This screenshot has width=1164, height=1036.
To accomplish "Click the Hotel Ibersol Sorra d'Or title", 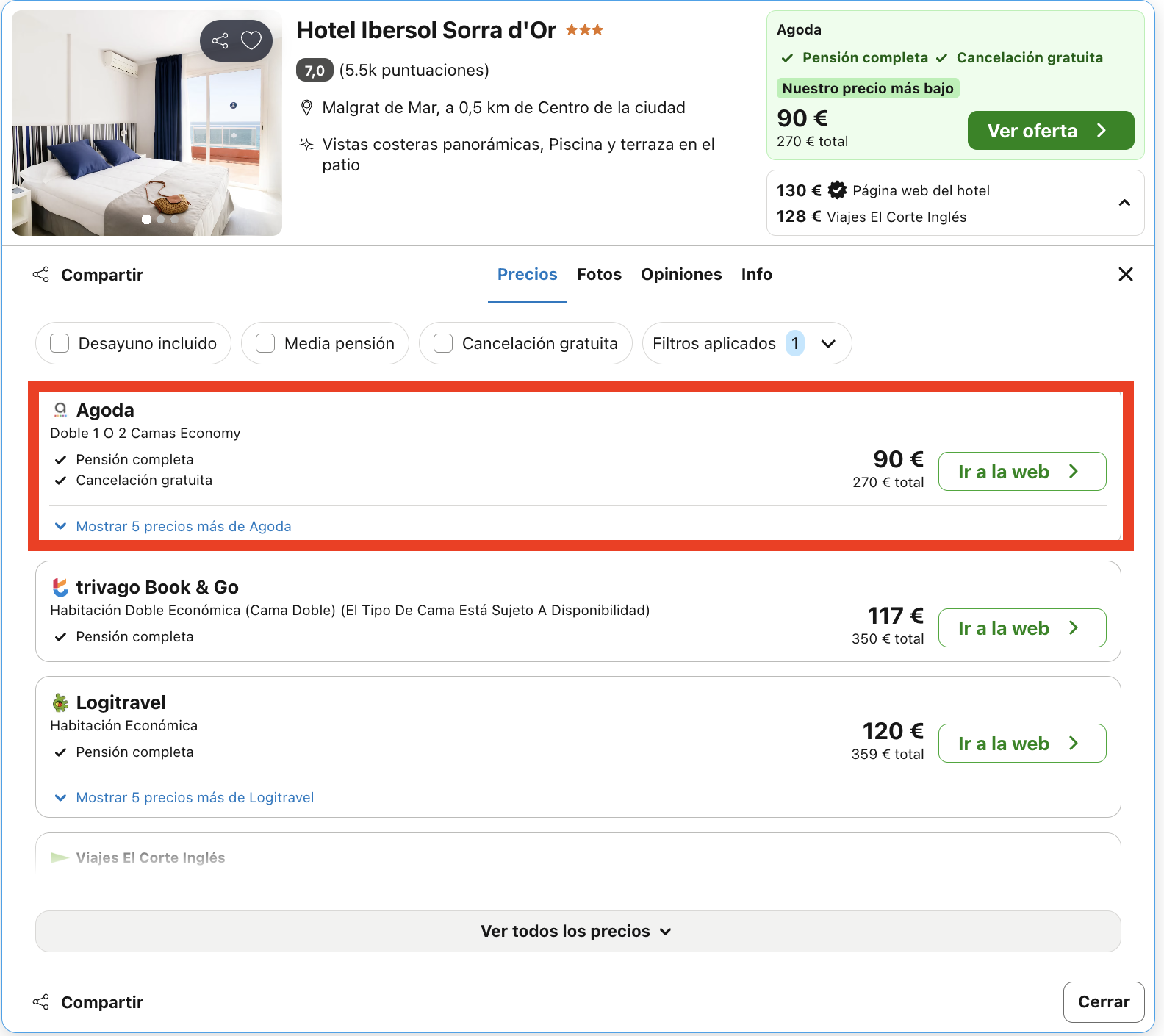I will coord(426,30).
